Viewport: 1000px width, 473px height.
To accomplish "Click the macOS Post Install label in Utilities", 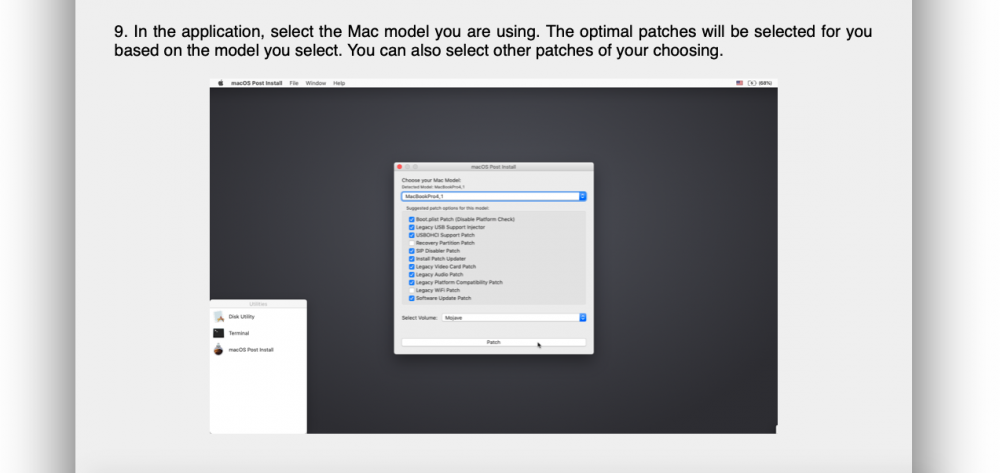I will (251, 350).
